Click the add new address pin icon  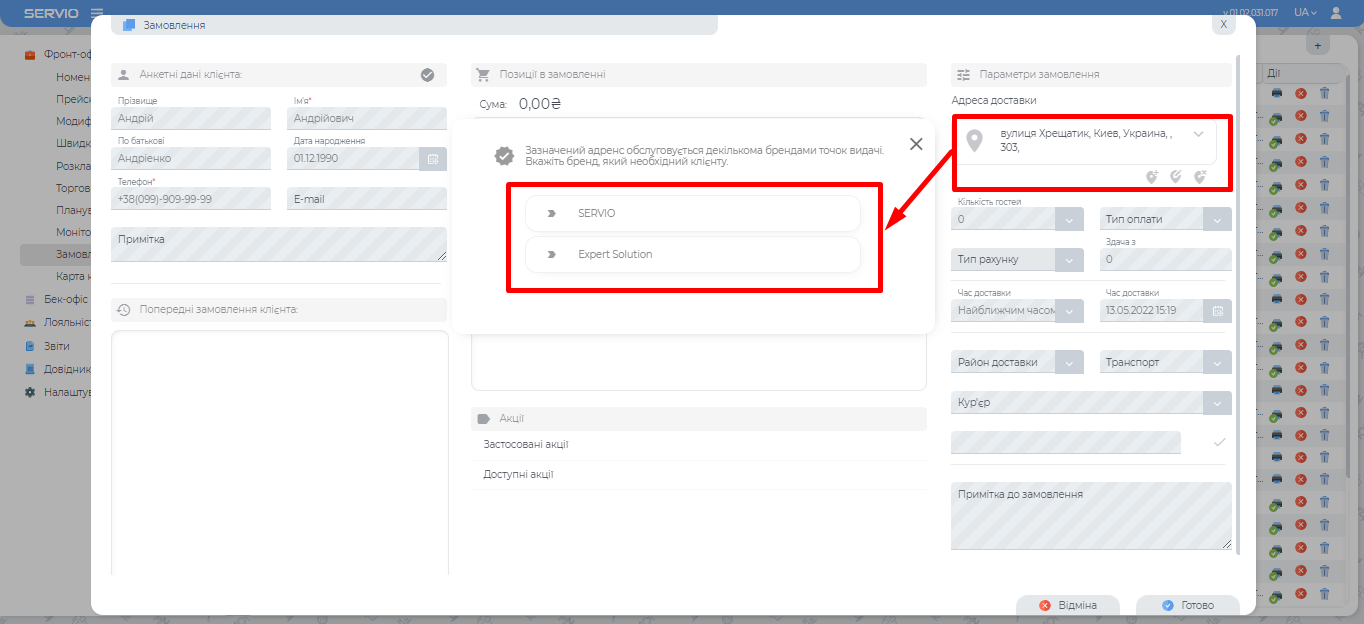[1152, 177]
